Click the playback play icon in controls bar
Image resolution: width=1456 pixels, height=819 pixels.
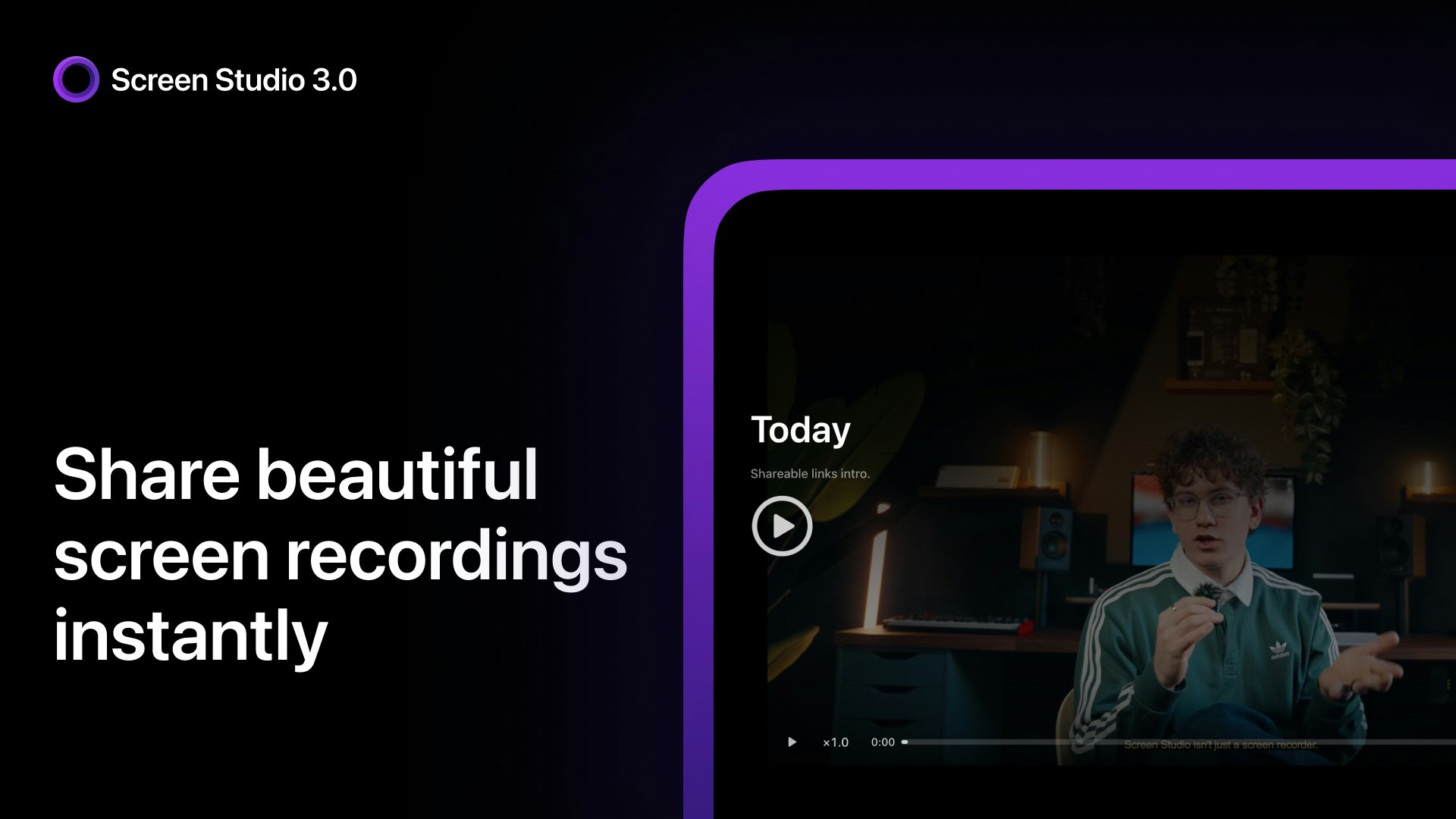pos(790,742)
